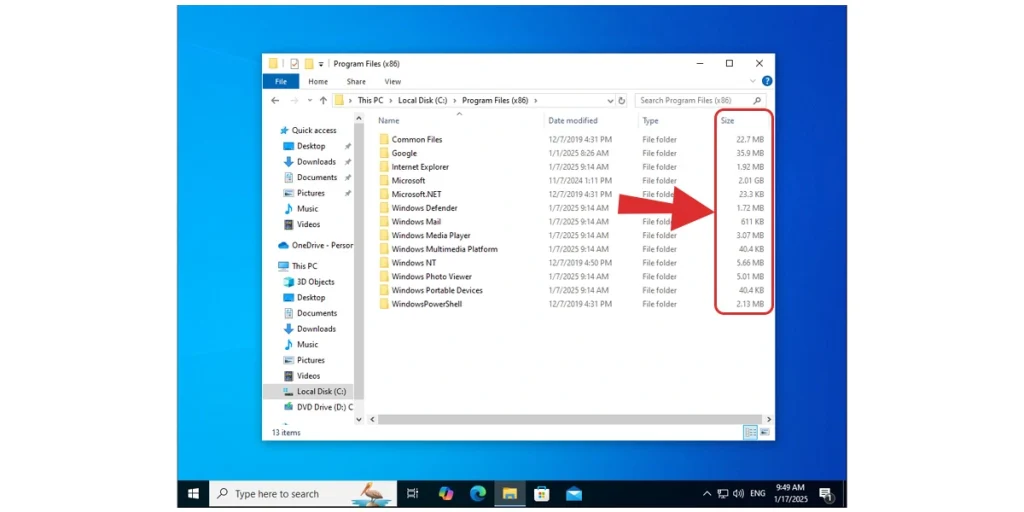Screen dimensions: 1024x512
Task: Click the Google folder icon
Action: point(384,153)
